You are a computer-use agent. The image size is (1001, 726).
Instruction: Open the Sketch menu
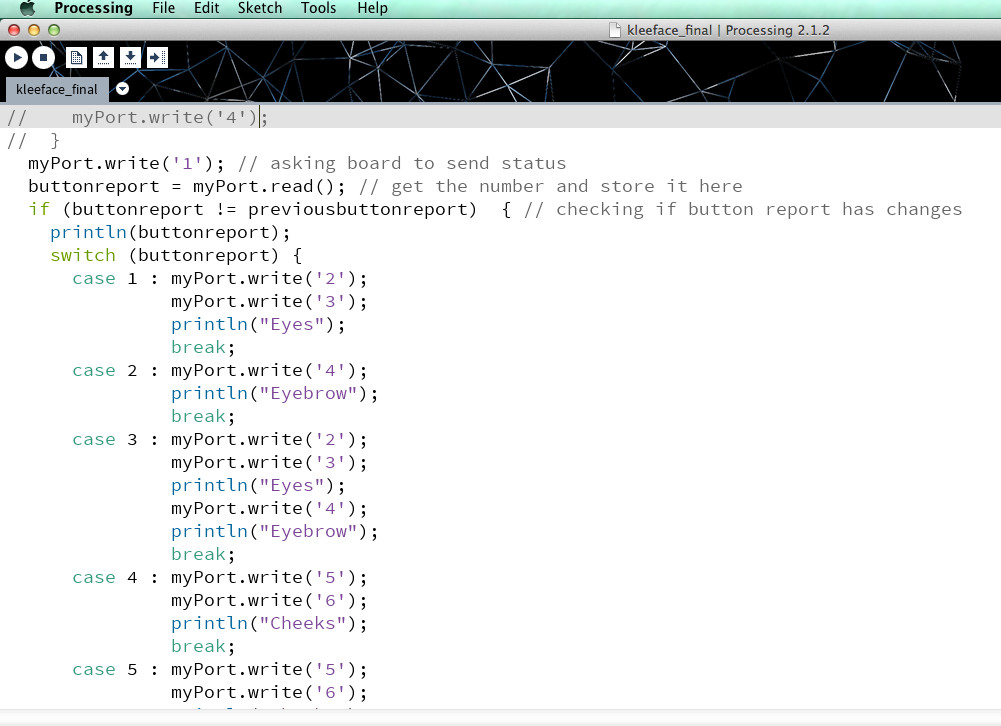(x=260, y=8)
